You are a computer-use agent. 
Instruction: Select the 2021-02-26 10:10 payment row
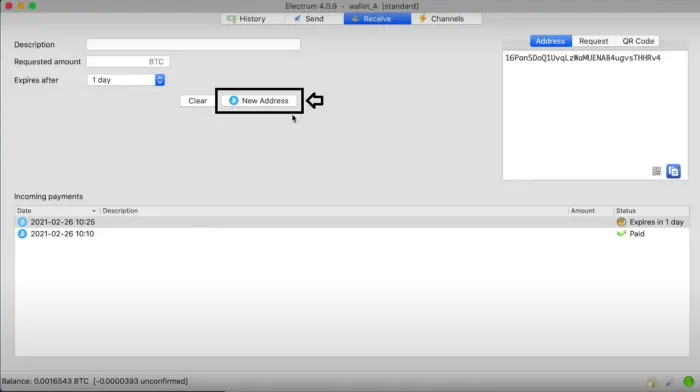tap(352, 234)
